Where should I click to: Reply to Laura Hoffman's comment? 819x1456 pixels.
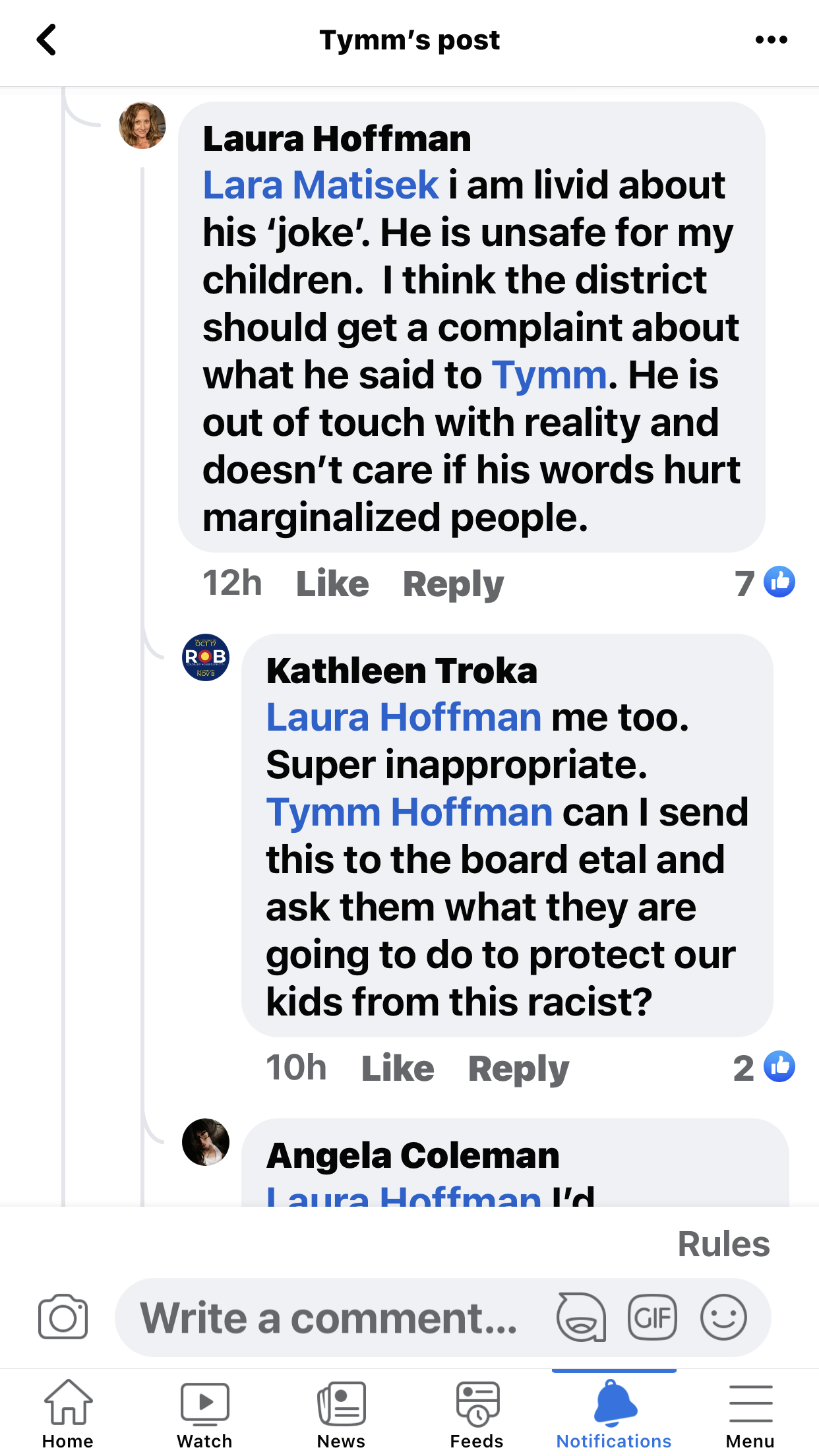point(453,584)
